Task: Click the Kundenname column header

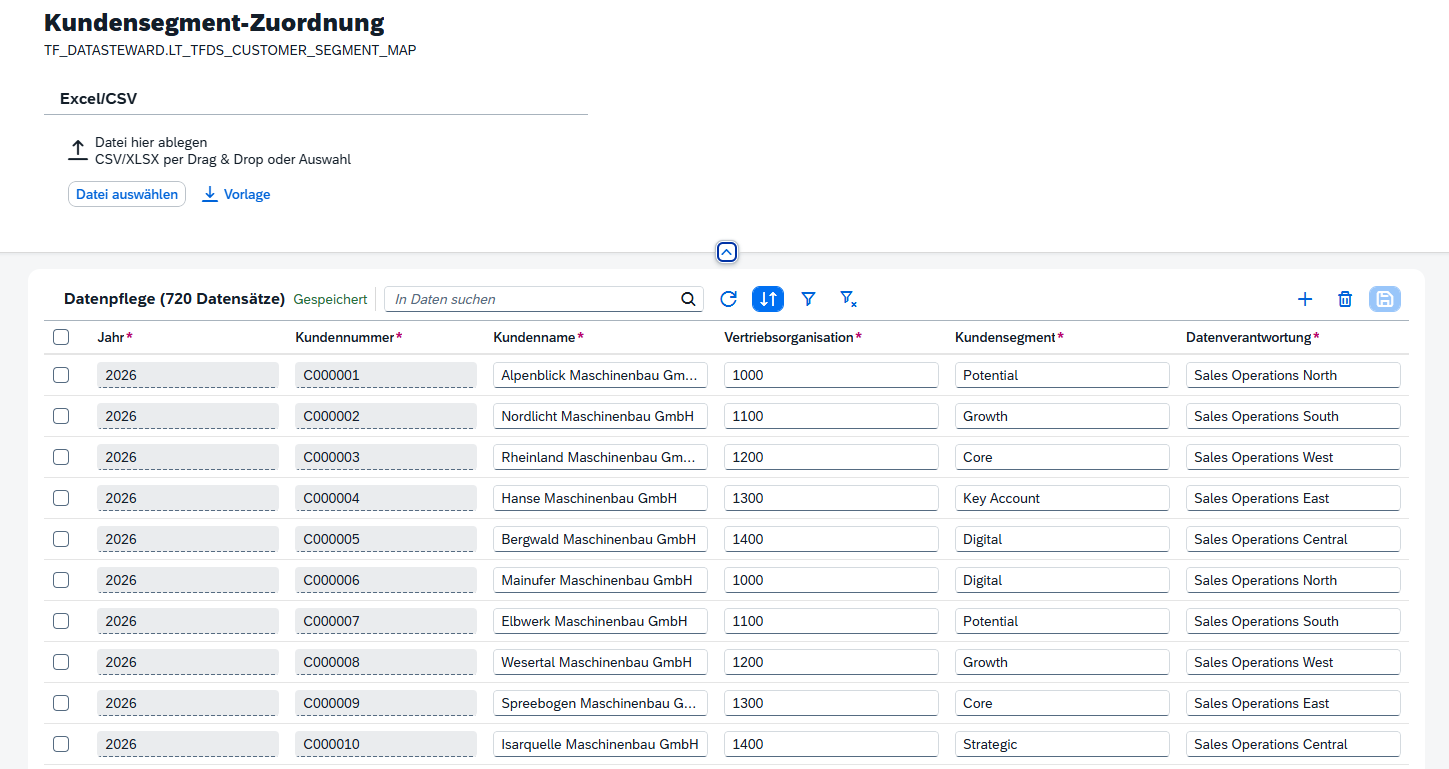Action: [x=538, y=337]
